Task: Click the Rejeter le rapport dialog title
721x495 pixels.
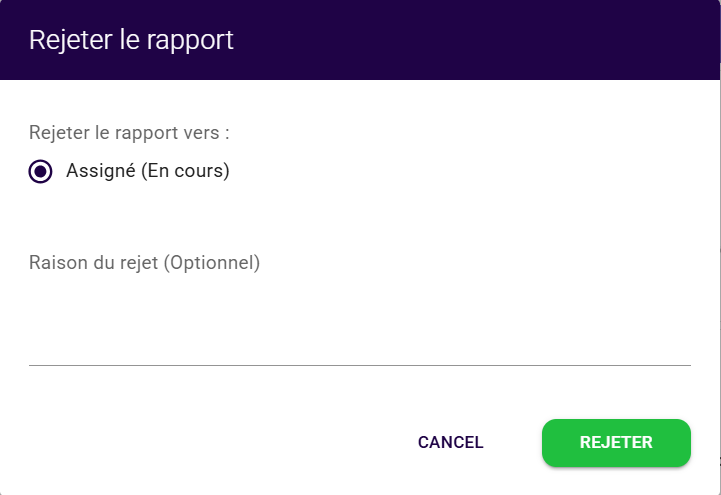Action: tap(131, 40)
